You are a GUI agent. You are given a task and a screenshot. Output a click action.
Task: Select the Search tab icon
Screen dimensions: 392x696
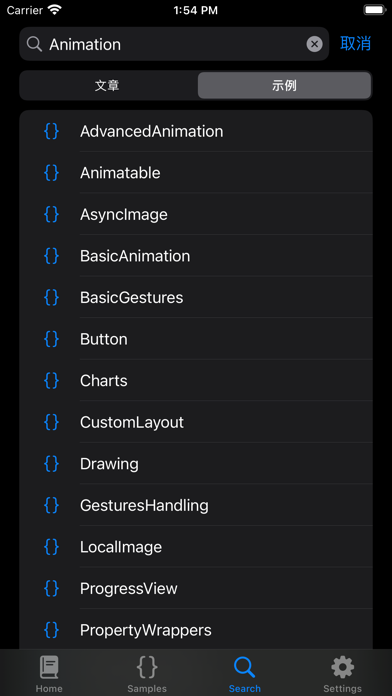[245, 667]
